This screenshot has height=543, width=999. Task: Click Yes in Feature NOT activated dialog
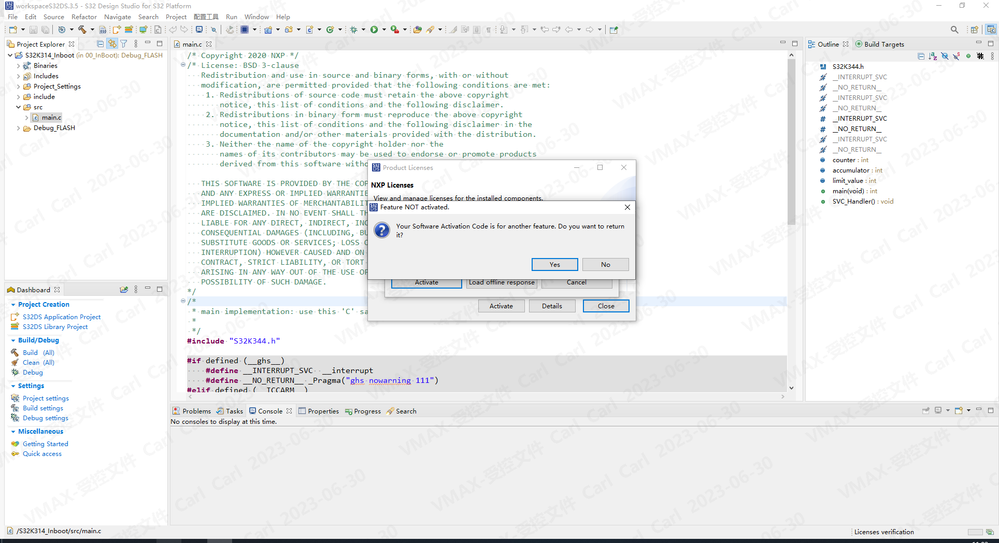point(554,264)
